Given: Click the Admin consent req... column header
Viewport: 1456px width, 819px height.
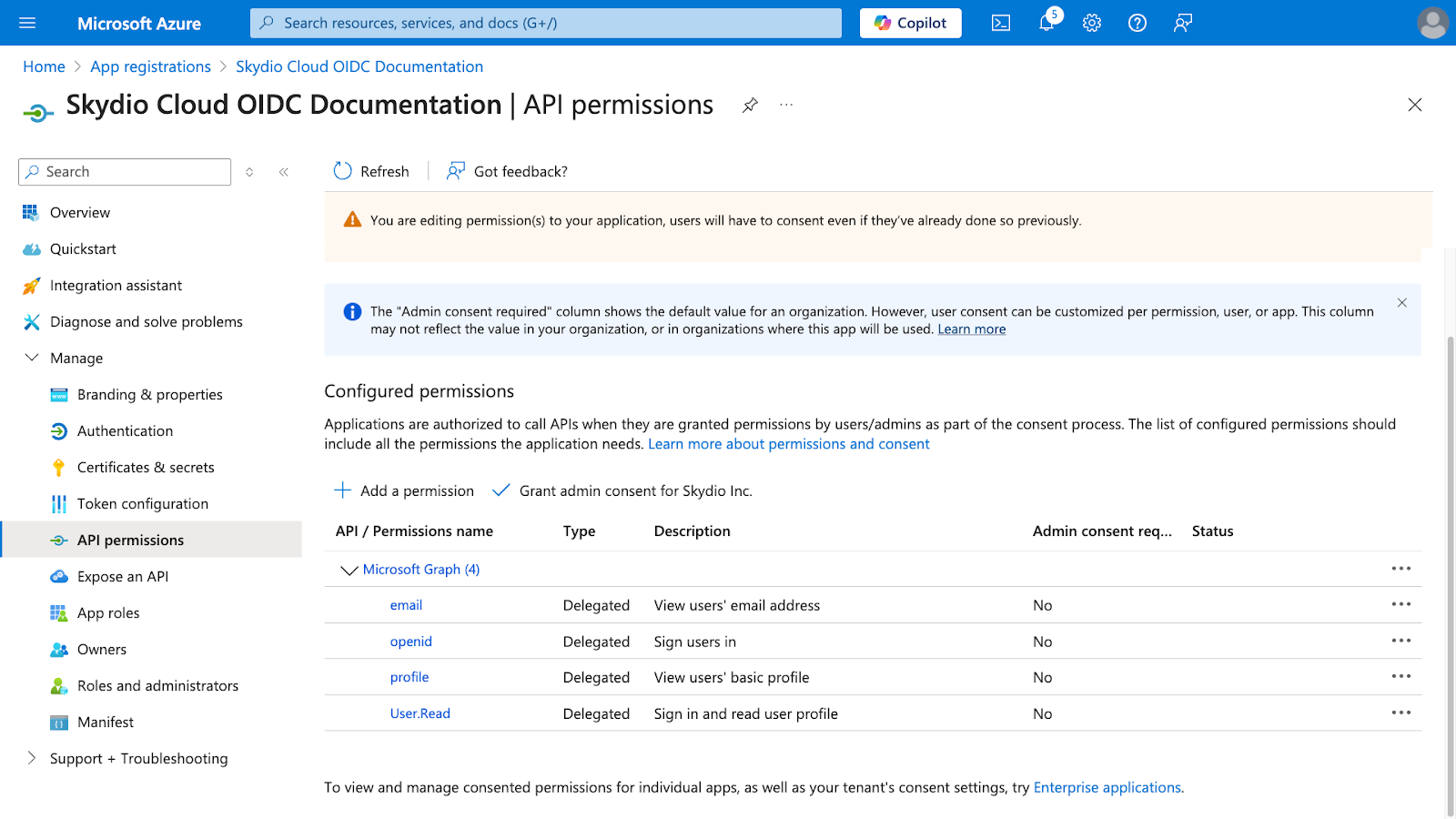Looking at the screenshot, I should (1102, 531).
